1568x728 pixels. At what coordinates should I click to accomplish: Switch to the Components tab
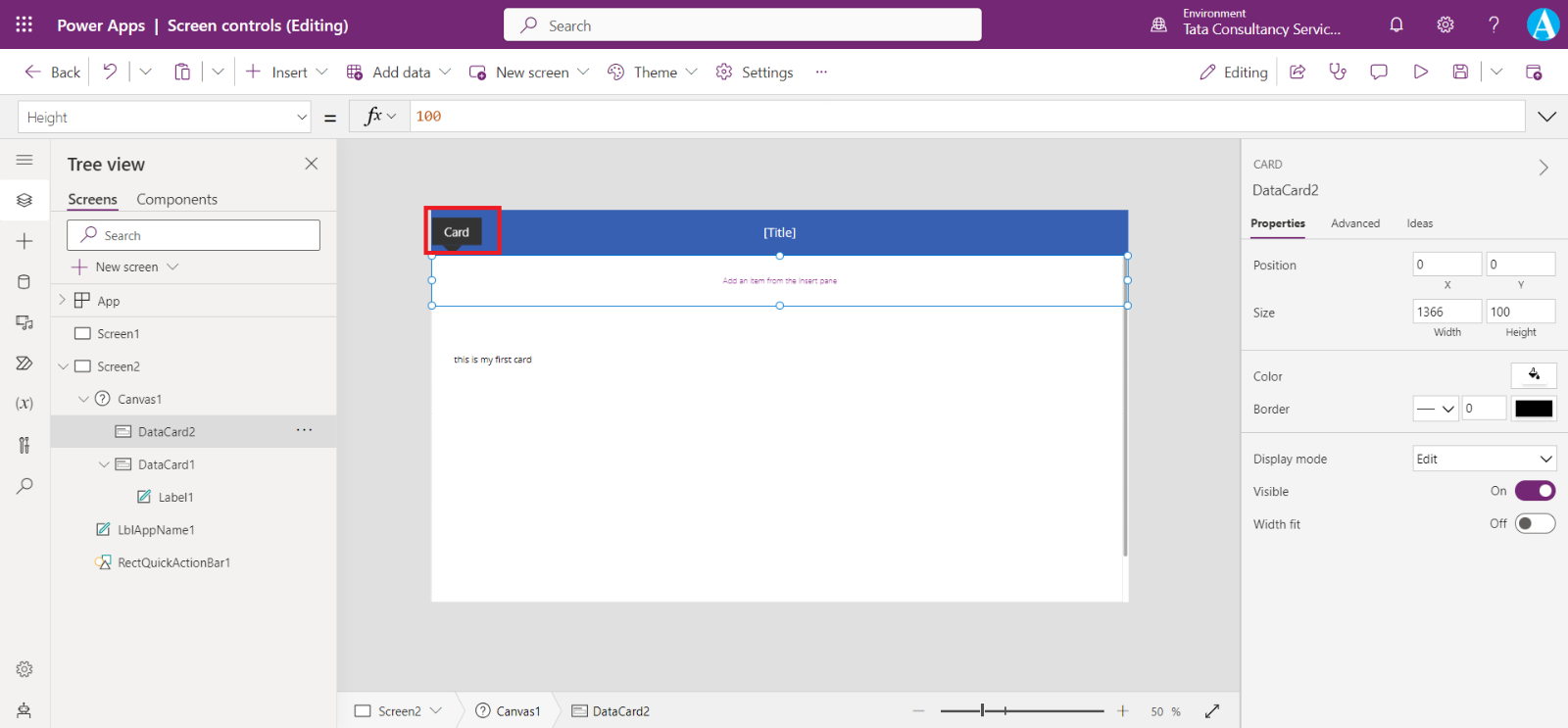176,200
